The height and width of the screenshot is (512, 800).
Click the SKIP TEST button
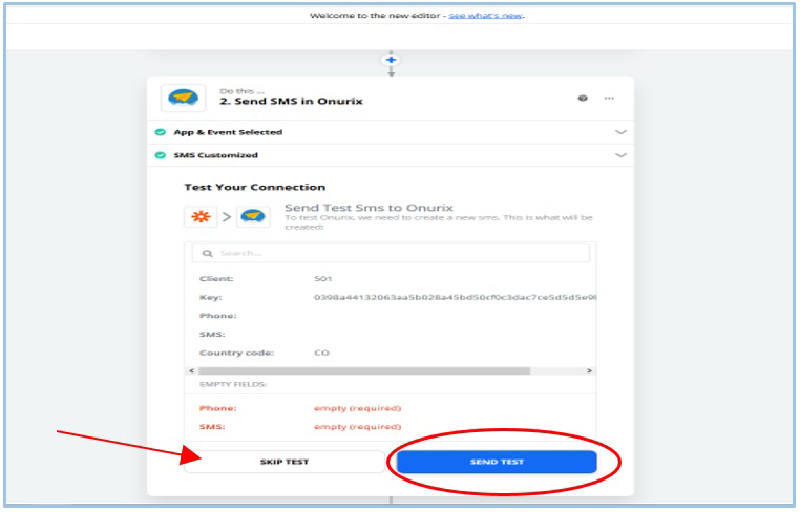coord(284,462)
